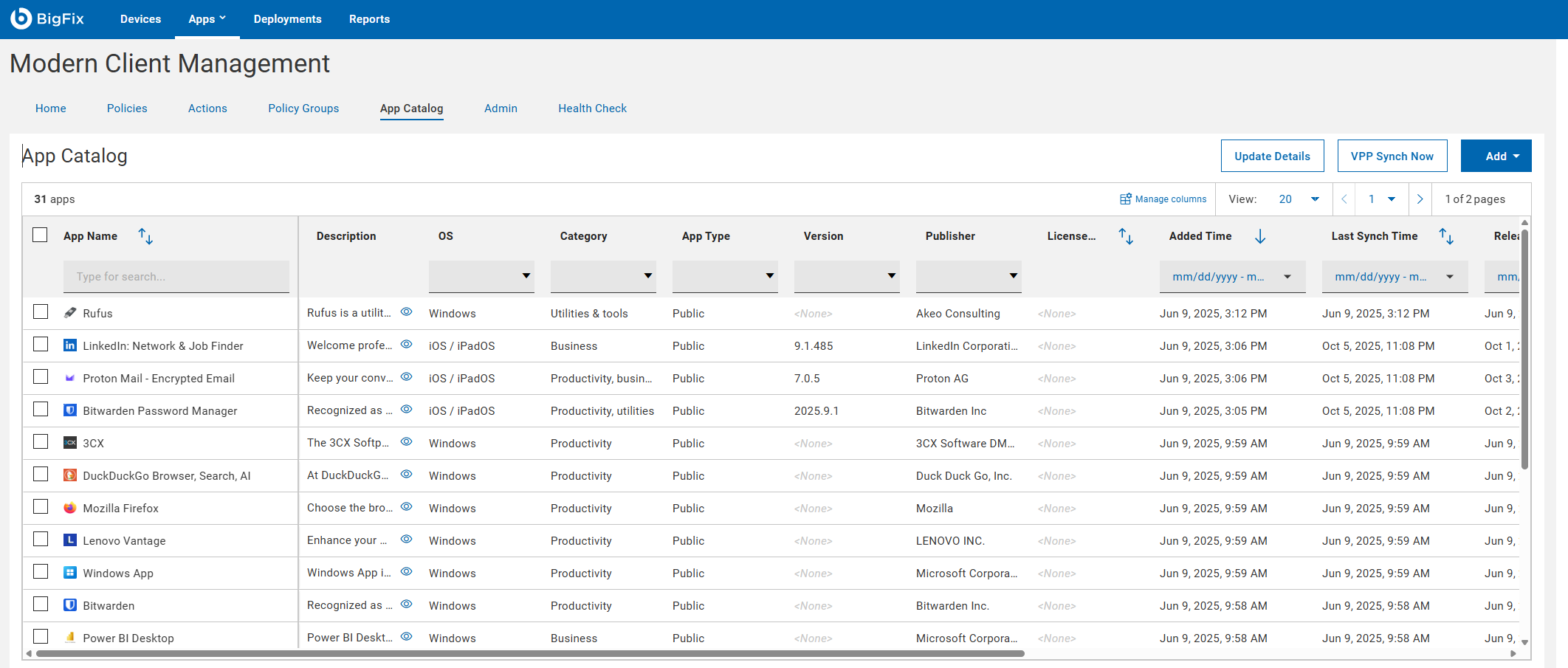Viewport: 1568px width, 668px height.
Task: Open the Add button dropdown
Action: [x=1496, y=156]
